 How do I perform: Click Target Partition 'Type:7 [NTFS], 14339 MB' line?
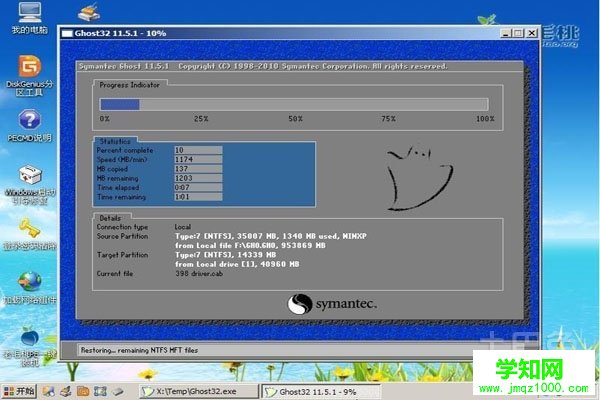225,255
